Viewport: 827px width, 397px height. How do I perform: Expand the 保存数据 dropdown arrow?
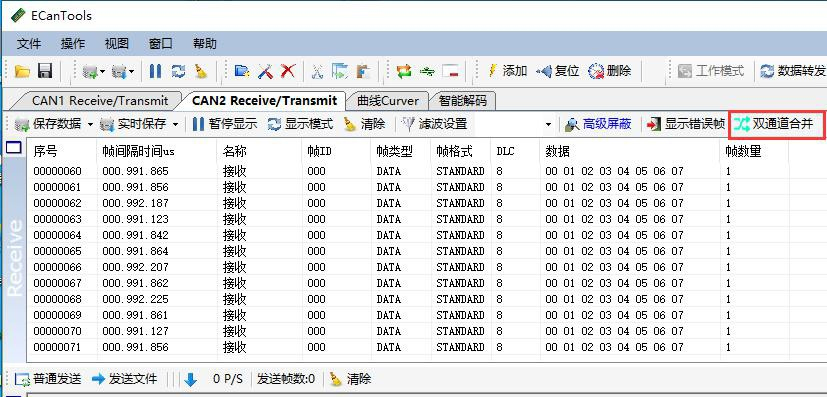90,124
